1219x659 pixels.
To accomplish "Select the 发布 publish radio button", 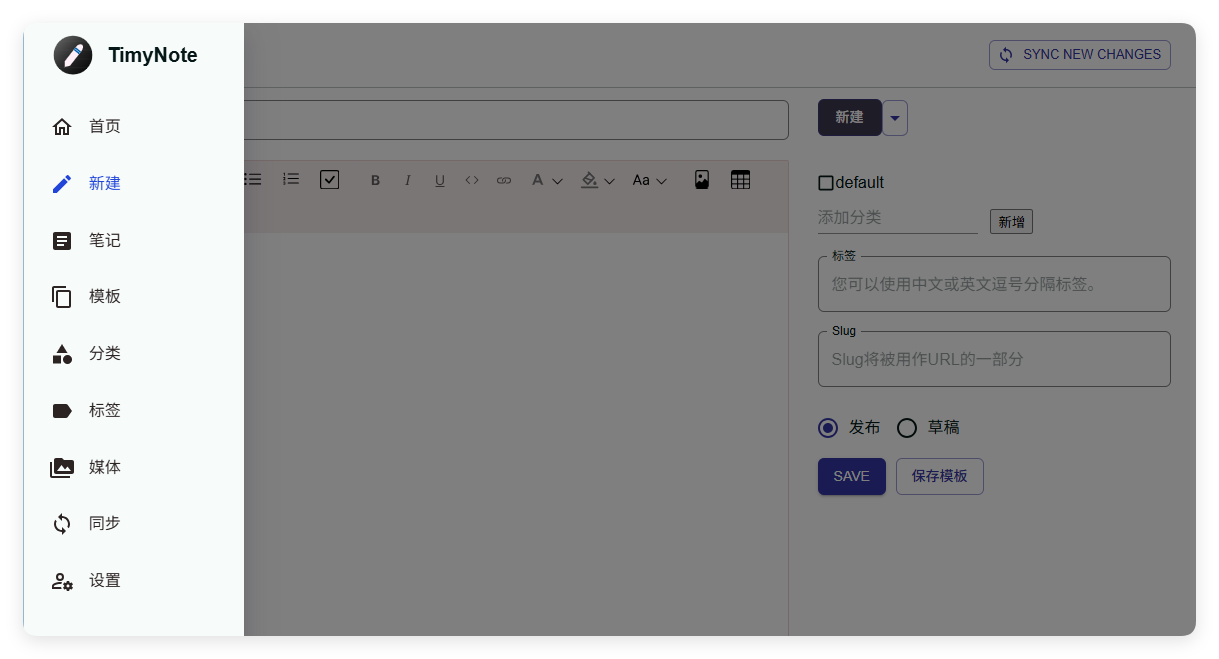I will coord(827,427).
